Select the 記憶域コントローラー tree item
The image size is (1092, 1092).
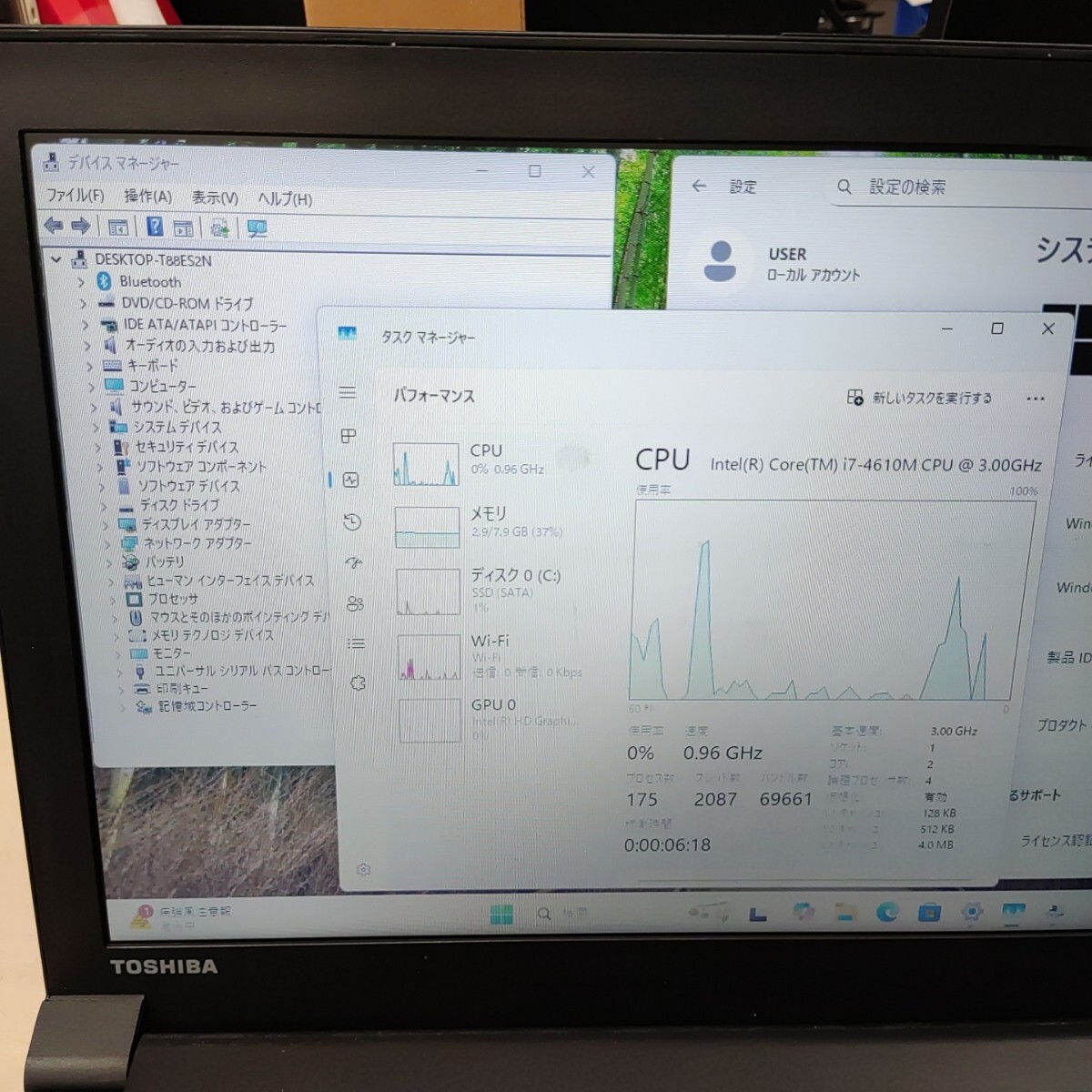click(x=207, y=705)
